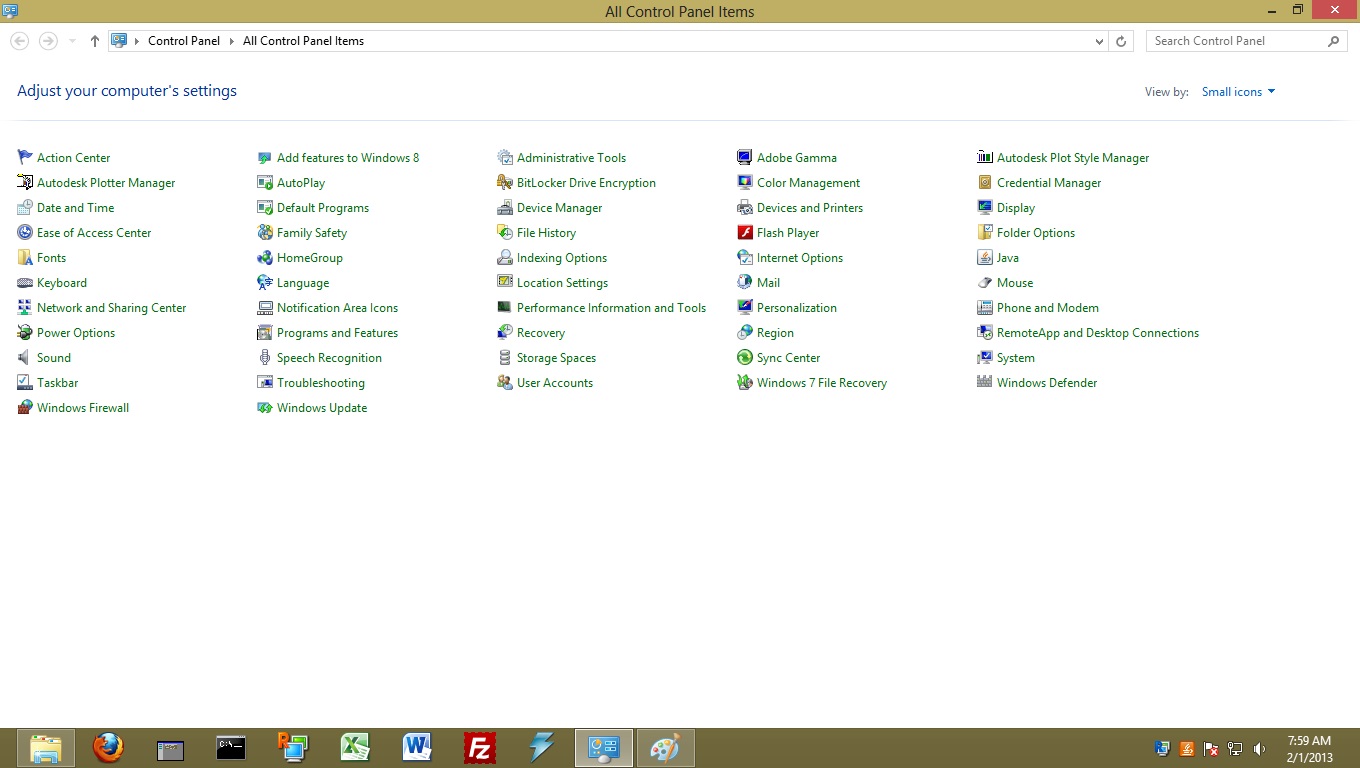Click the Windows Firewall icon

click(x=25, y=408)
